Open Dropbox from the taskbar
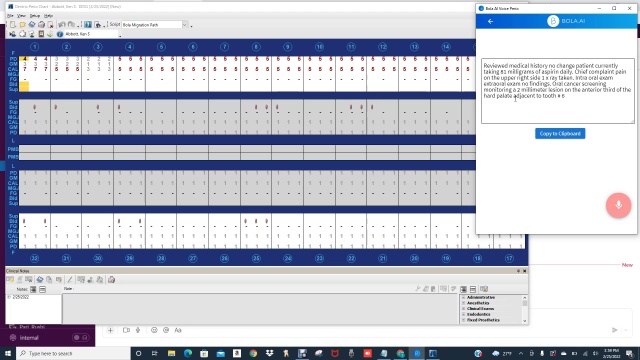Viewport: 640px width, 360px height. click(269, 353)
